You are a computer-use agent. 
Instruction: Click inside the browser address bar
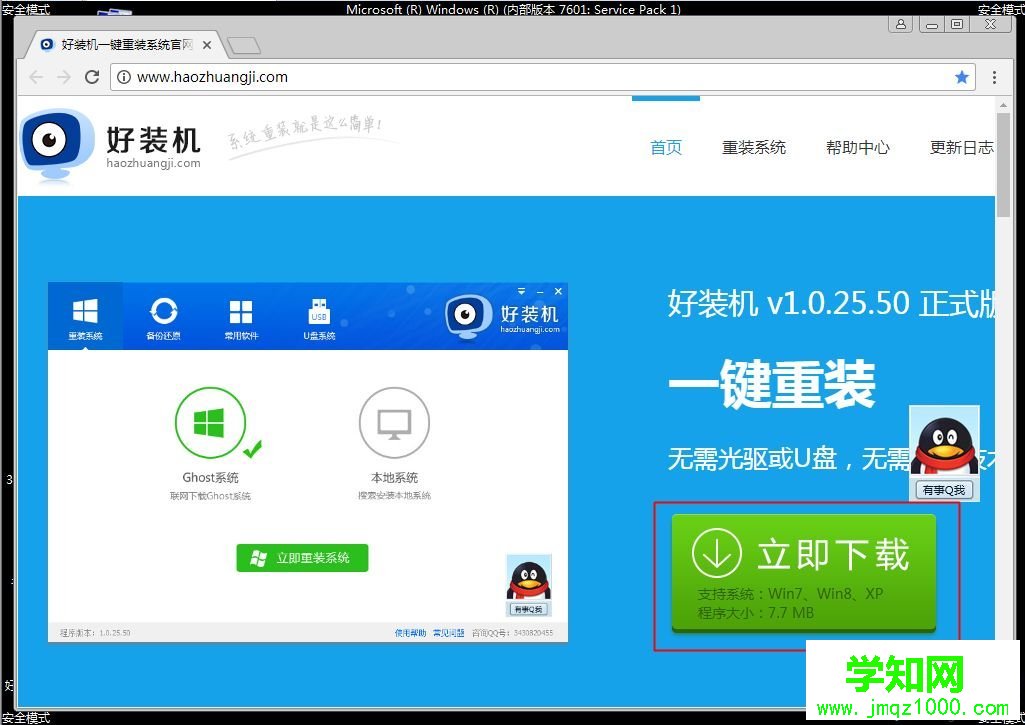[400, 76]
